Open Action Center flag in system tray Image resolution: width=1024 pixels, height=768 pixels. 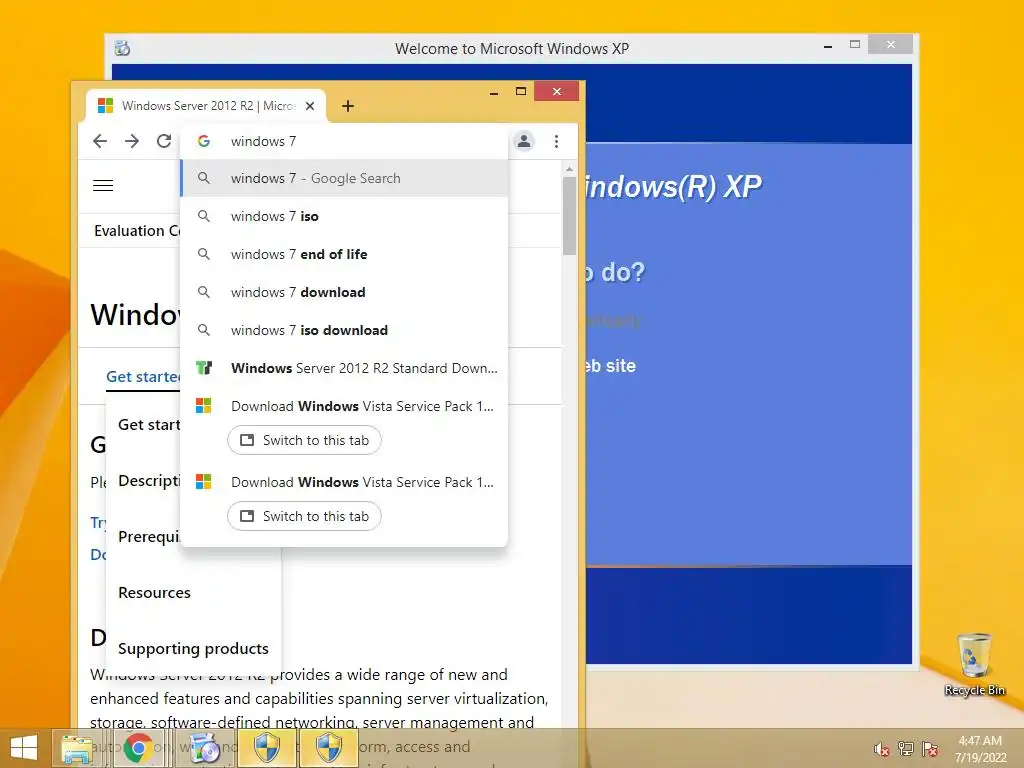[930, 748]
